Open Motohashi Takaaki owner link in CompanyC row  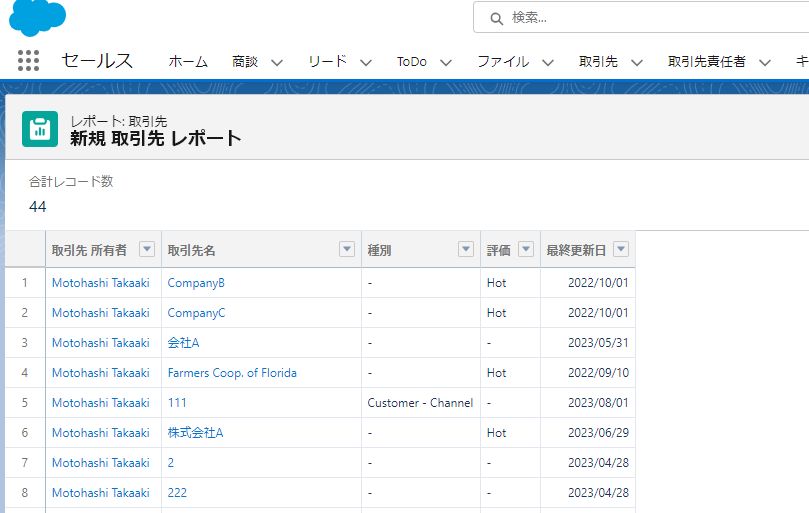pyautogui.click(x=101, y=313)
